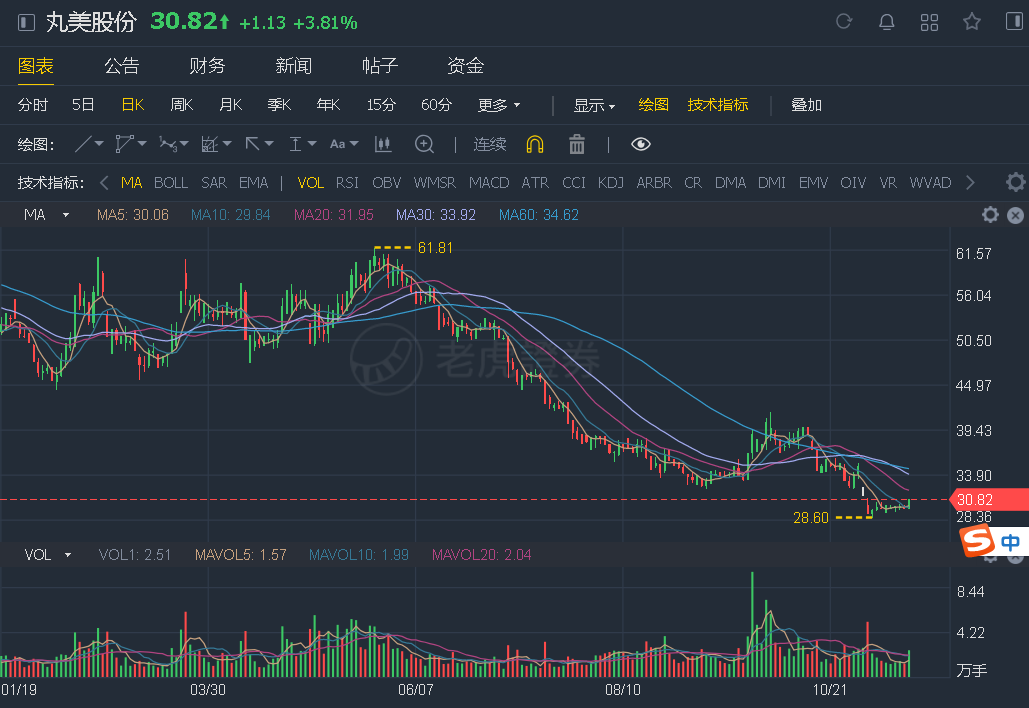Enable the BOLL indicator
The height and width of the screenshot is (708, 1029).
coord(171,182)
